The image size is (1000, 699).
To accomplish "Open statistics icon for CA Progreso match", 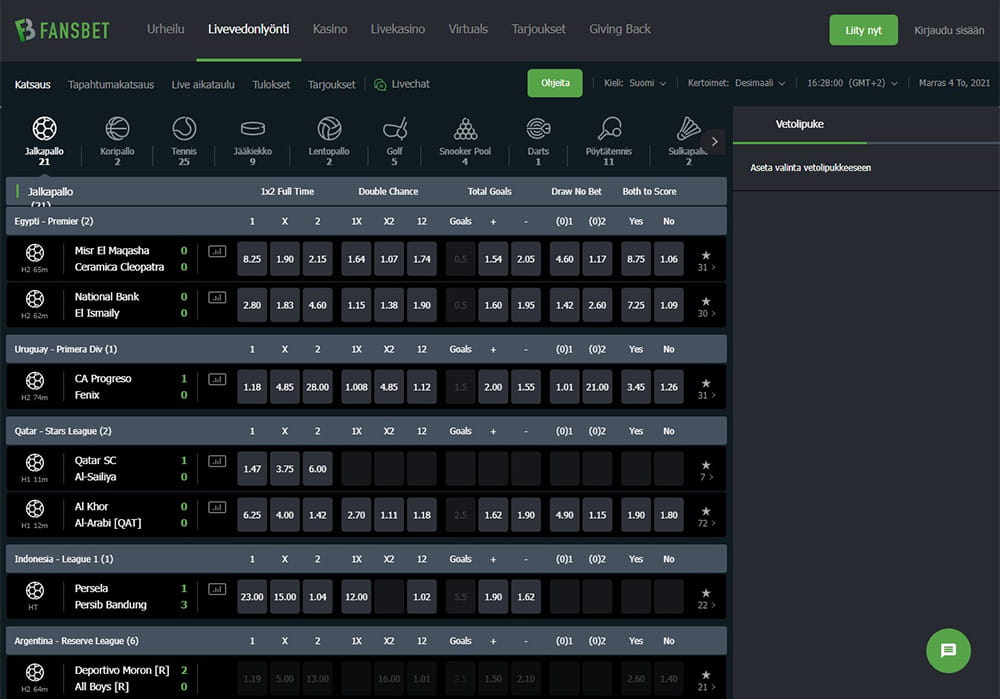I will click(x=217, y=379).
